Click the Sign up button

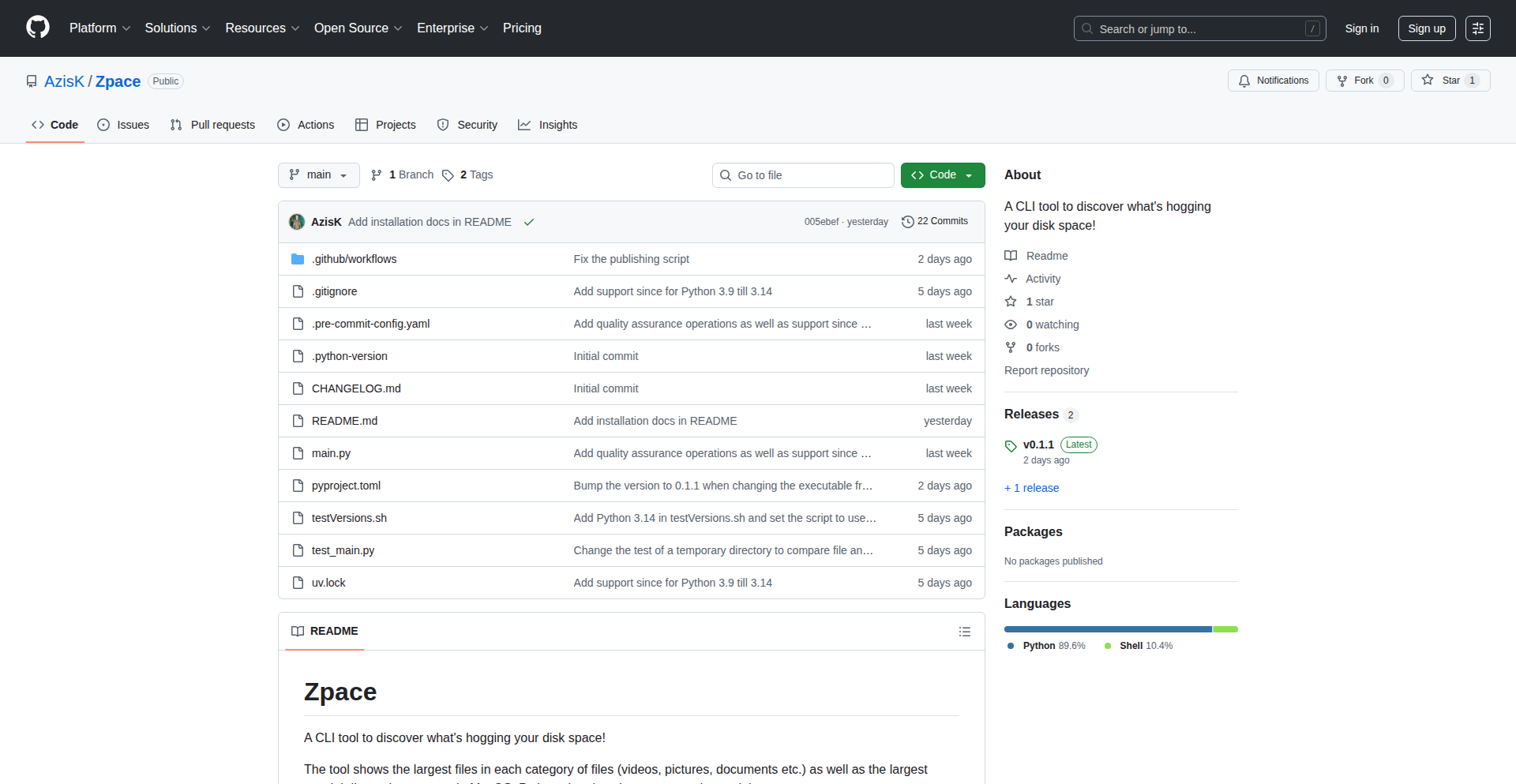pos(1426,28)
